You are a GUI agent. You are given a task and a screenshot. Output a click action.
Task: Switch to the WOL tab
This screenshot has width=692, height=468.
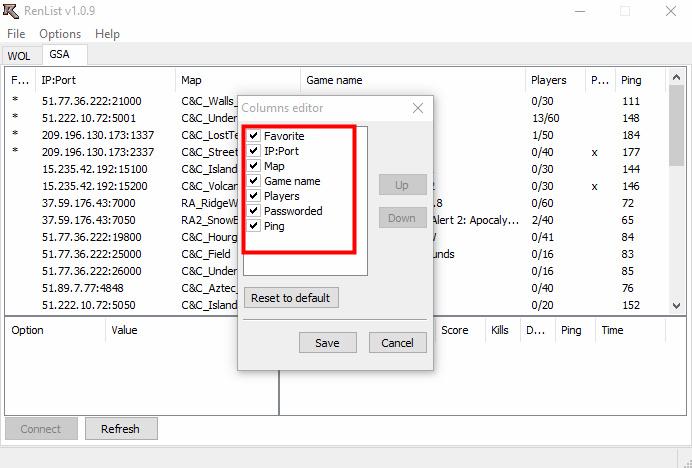coord(19,56)
